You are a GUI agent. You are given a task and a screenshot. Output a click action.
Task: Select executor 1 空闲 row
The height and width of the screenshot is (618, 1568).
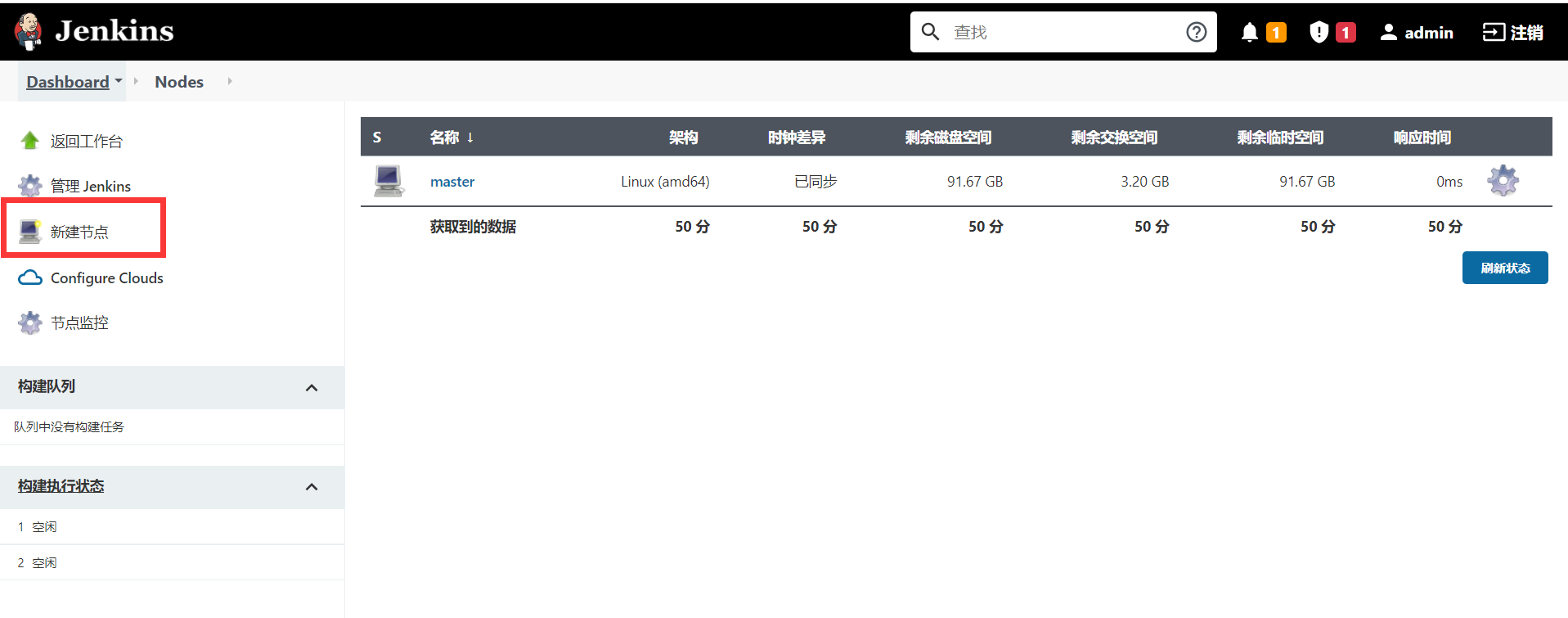coord(172,527)
